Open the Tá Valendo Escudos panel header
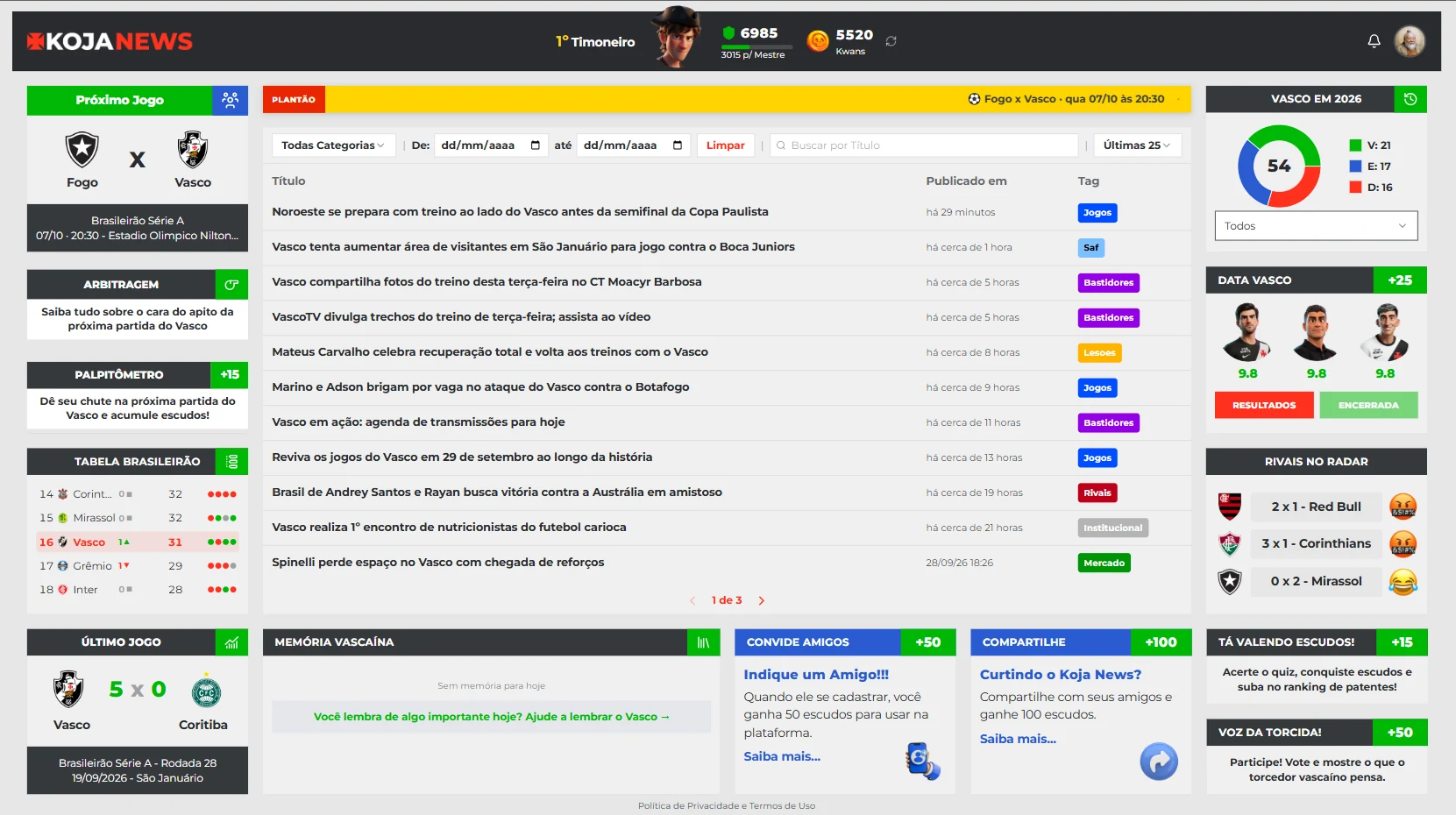The width and height of the screenshot is (1456, 815). tap(1317, 642)
